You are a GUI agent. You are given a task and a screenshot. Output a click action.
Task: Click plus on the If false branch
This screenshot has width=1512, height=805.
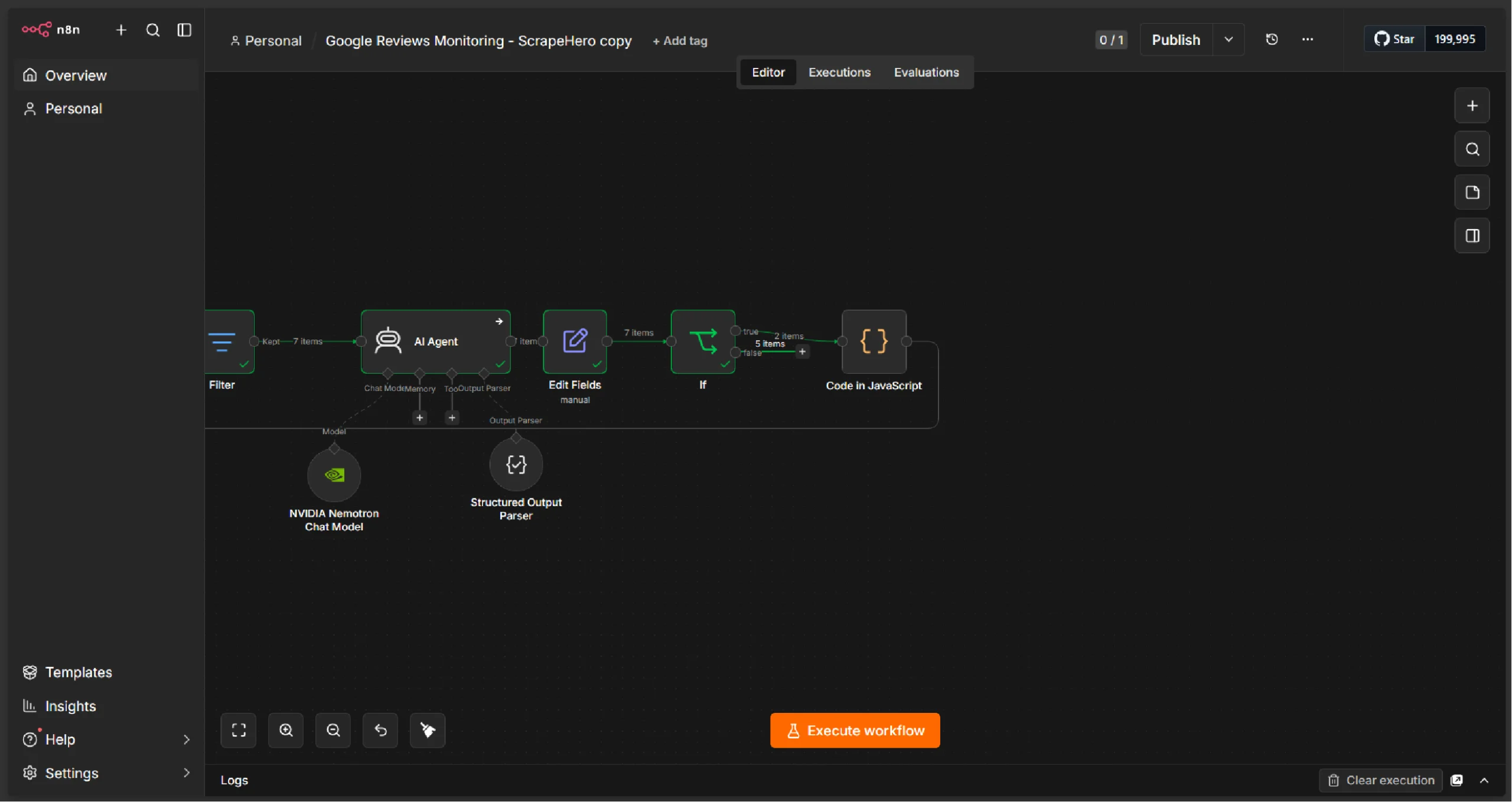[802, 353]
